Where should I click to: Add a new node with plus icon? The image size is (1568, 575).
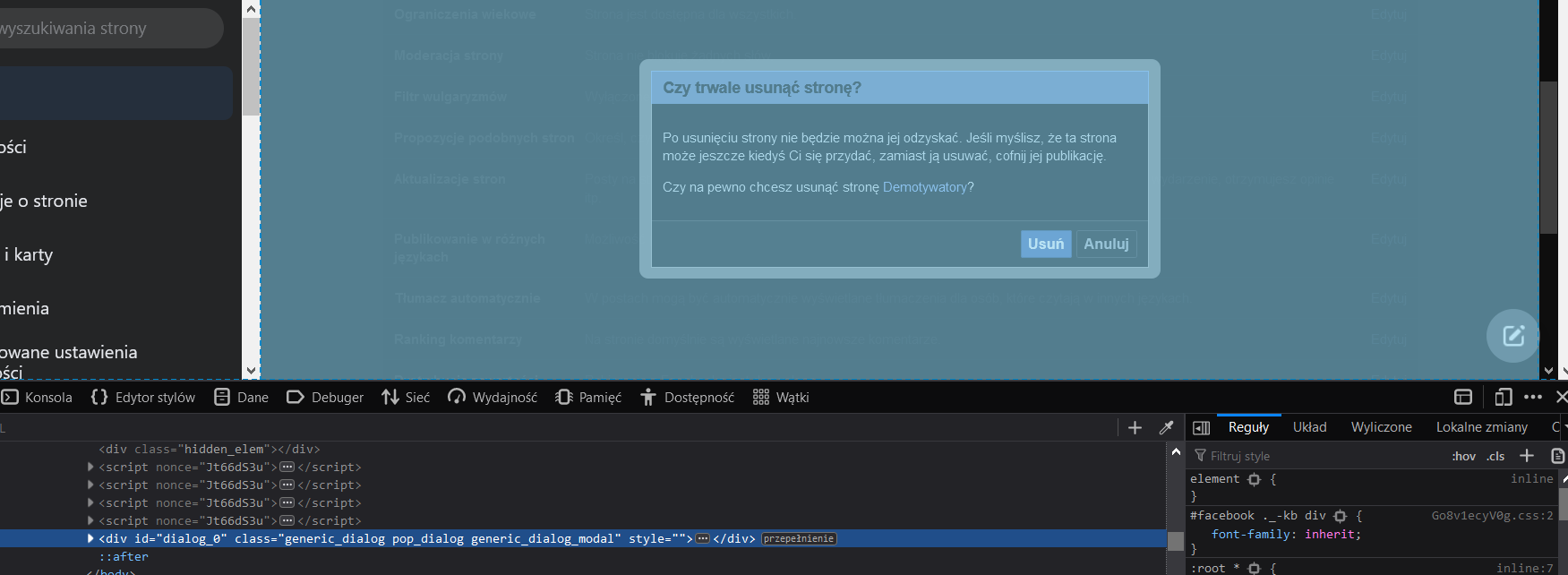[x=1135, y=428]
